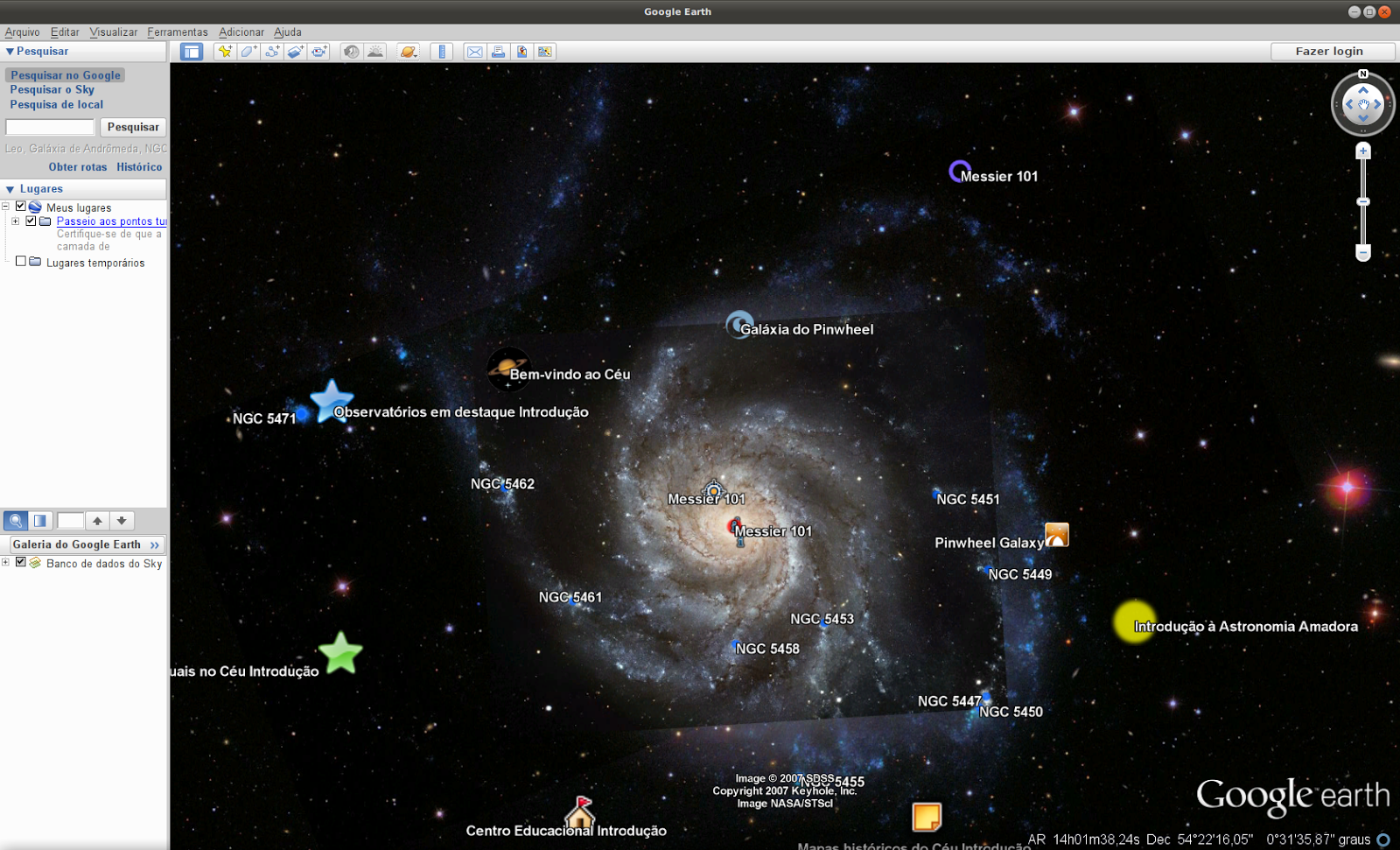The image size is (1400, 850).
Task: Click the purple Messier 101 ring icon
Action: click(x=959, y=171)
